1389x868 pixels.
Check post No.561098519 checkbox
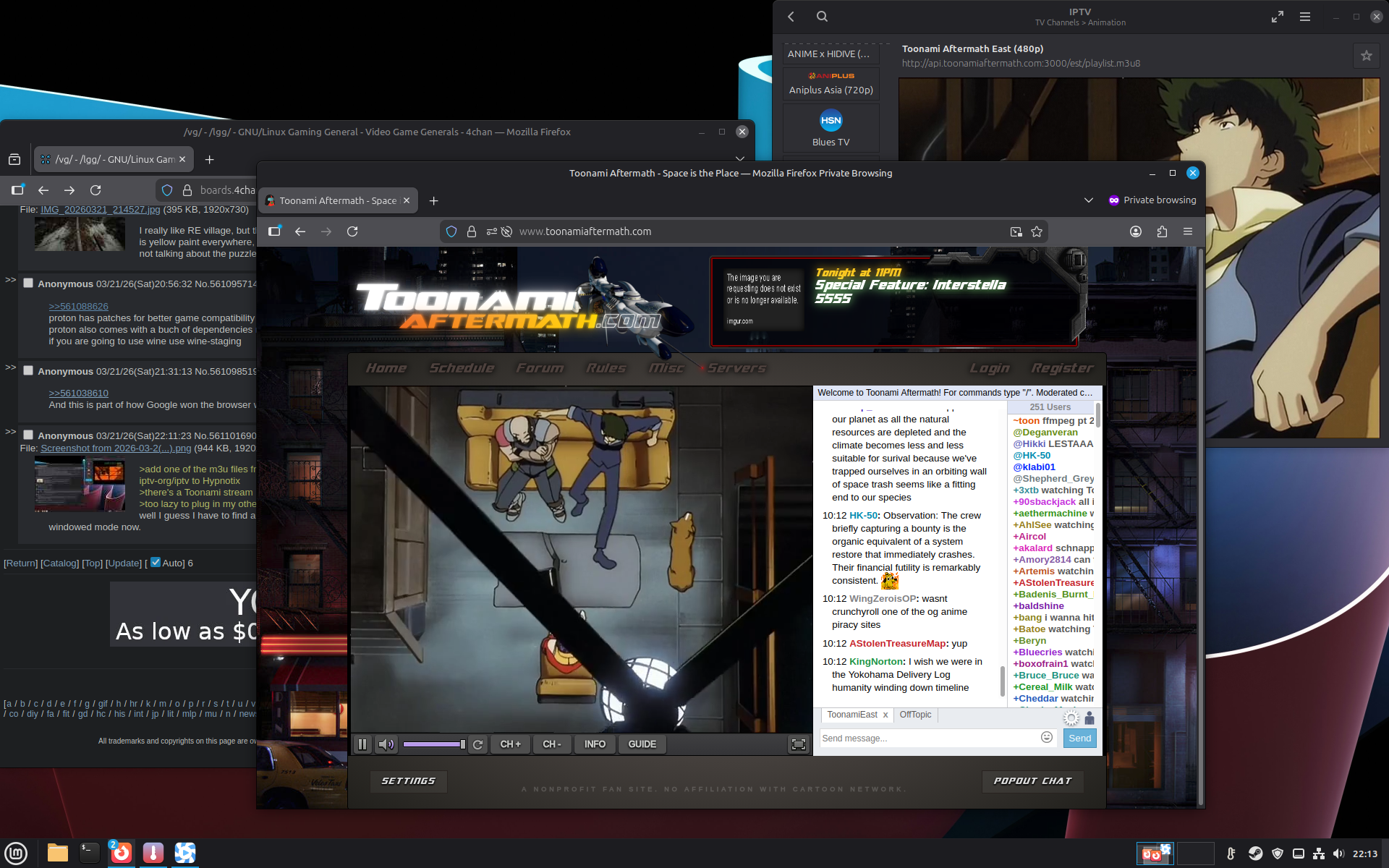point(28,370)
